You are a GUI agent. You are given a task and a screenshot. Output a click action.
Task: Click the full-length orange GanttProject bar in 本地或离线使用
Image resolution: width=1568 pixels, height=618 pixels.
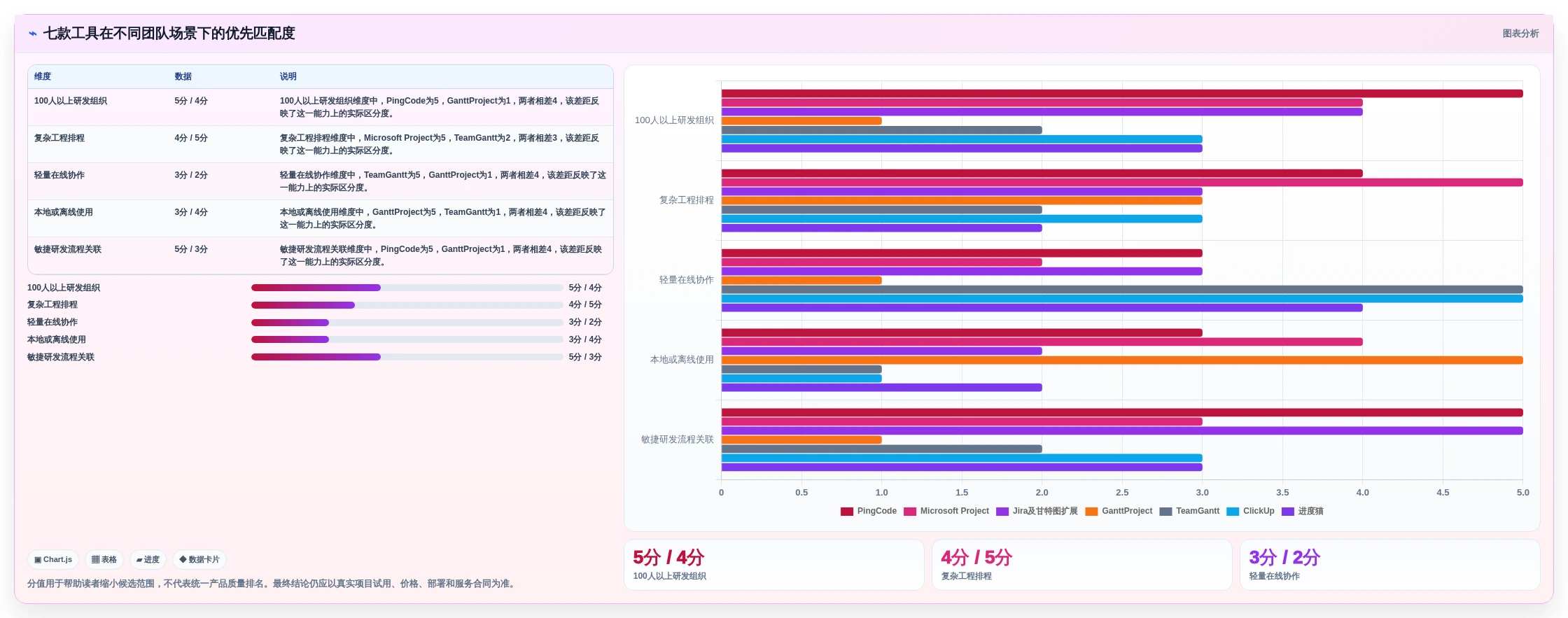click(x=1122, y=360)
